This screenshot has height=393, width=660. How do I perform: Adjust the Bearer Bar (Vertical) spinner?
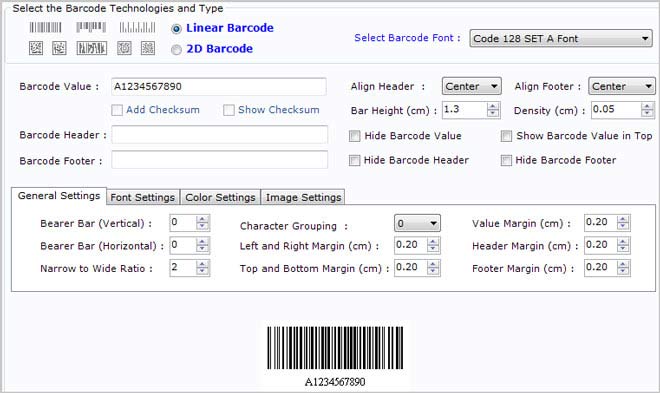point(202,223)
